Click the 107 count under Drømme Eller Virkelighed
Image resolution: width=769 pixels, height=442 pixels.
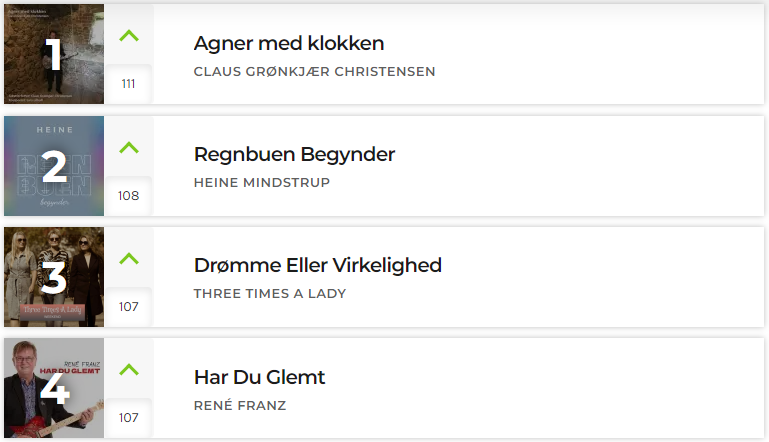[x=128, y=307]
